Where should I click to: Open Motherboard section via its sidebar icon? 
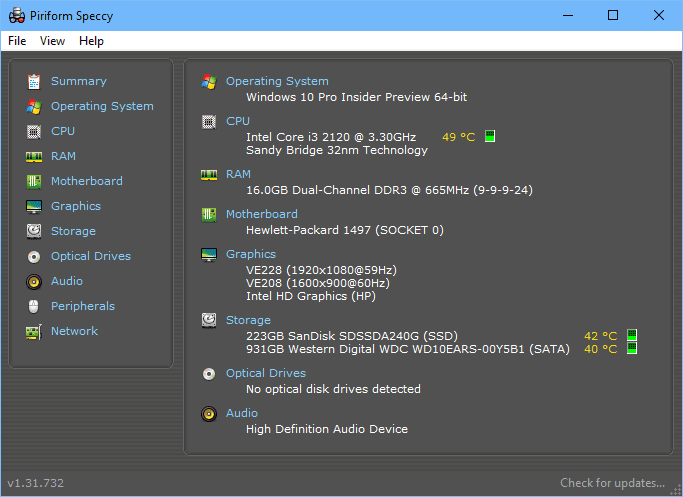(x=34, y=181)
